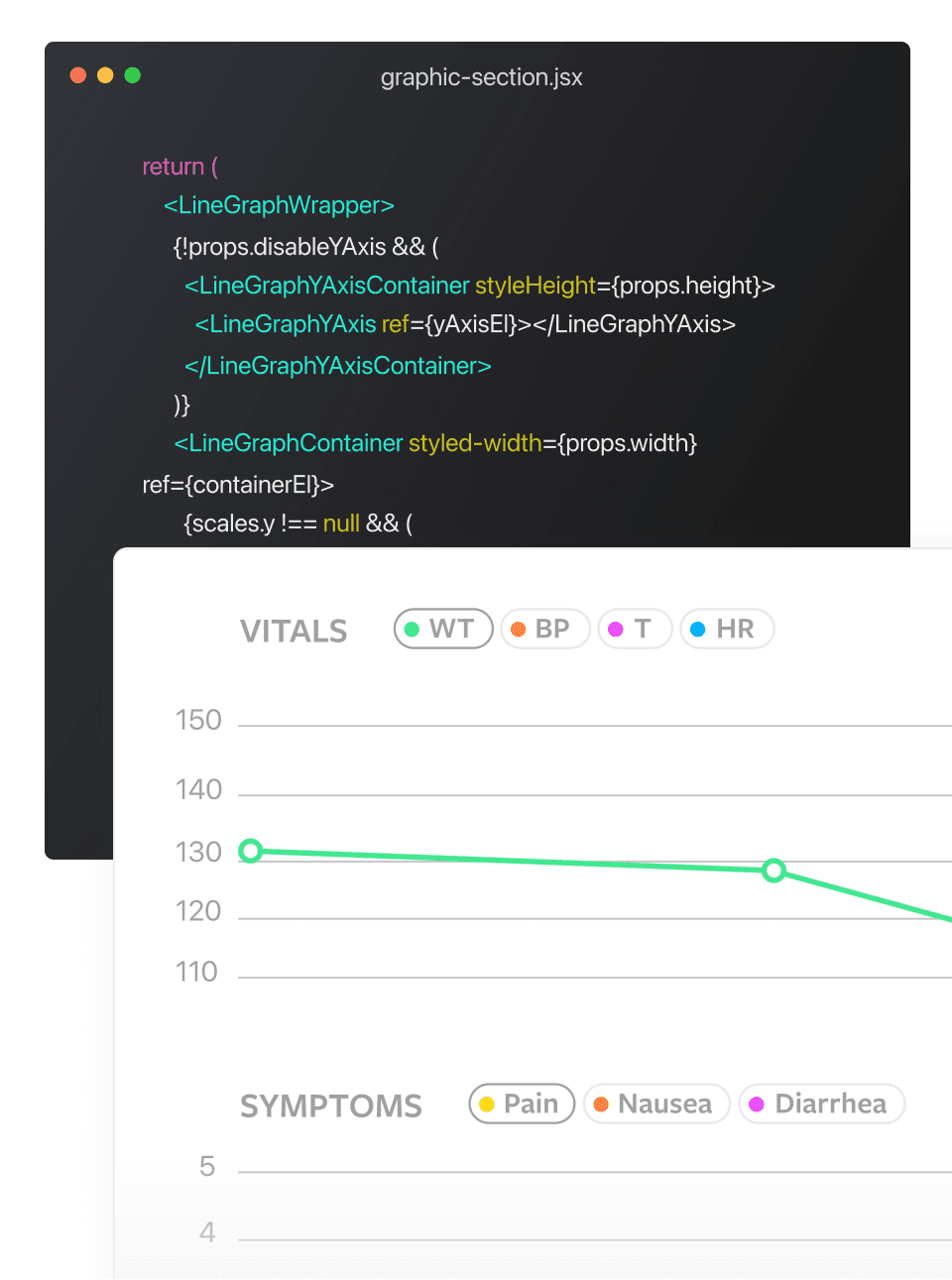Click the green maximize window dot

[133, 75]
